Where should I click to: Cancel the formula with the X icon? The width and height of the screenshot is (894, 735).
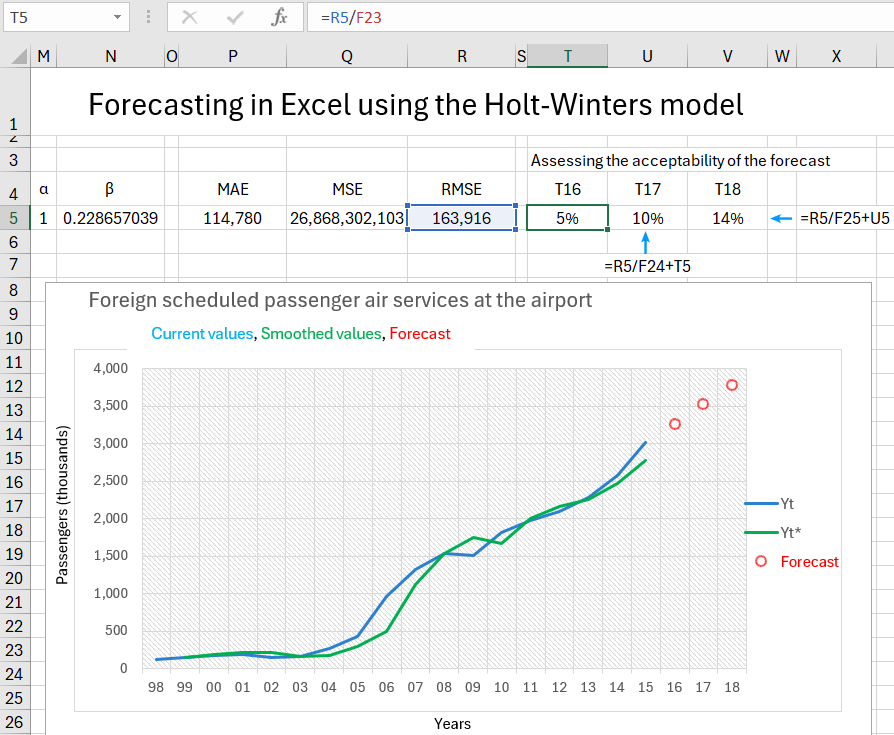point(190,17)
